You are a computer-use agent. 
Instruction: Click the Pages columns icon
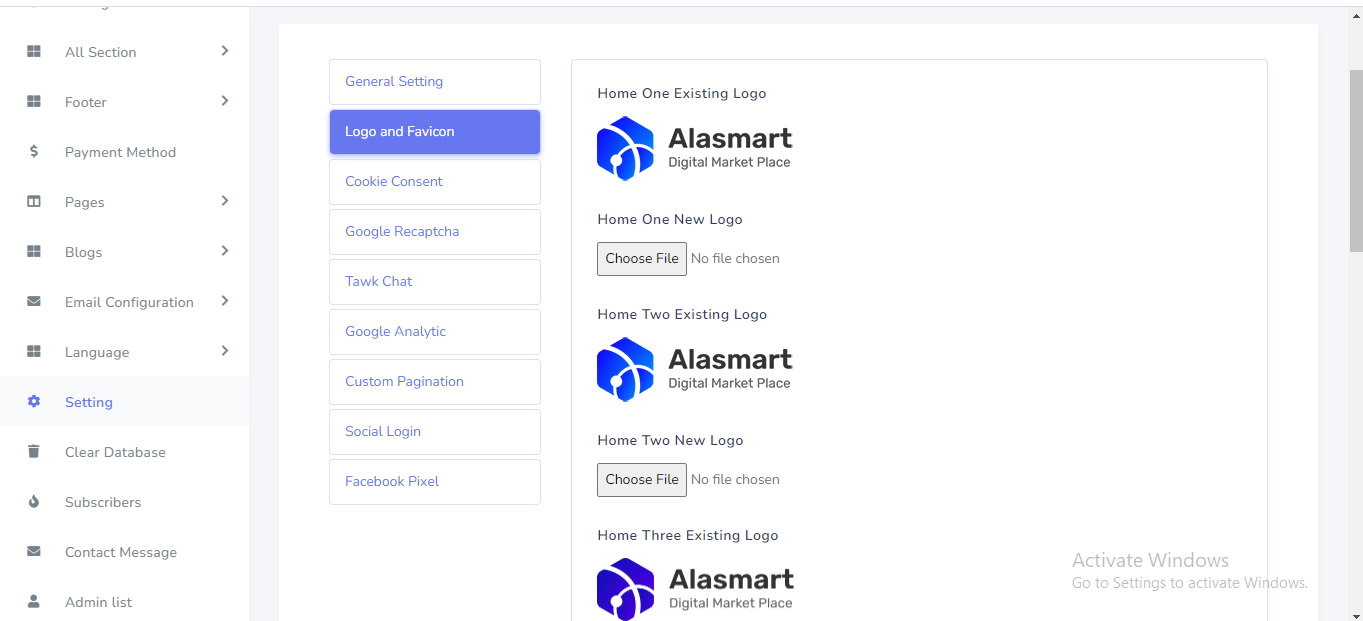[34, 202]
